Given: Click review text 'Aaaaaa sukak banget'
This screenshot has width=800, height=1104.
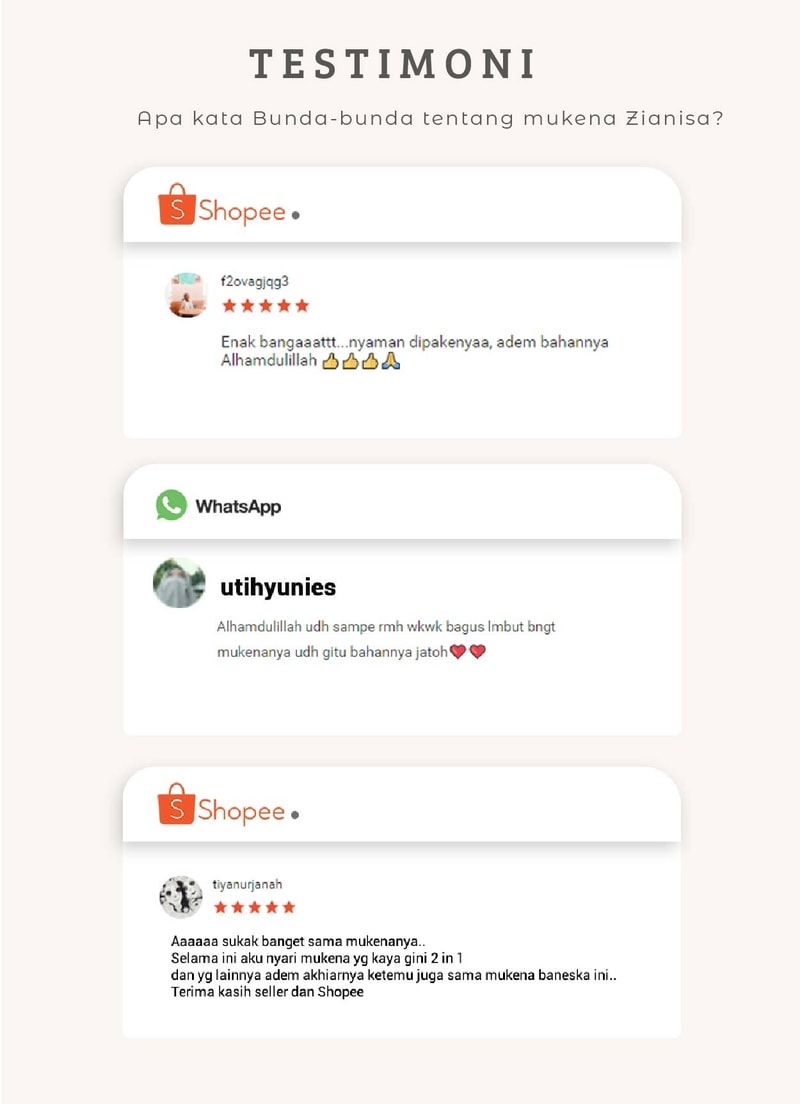Looking at the screenshot, I should (394, 966).
